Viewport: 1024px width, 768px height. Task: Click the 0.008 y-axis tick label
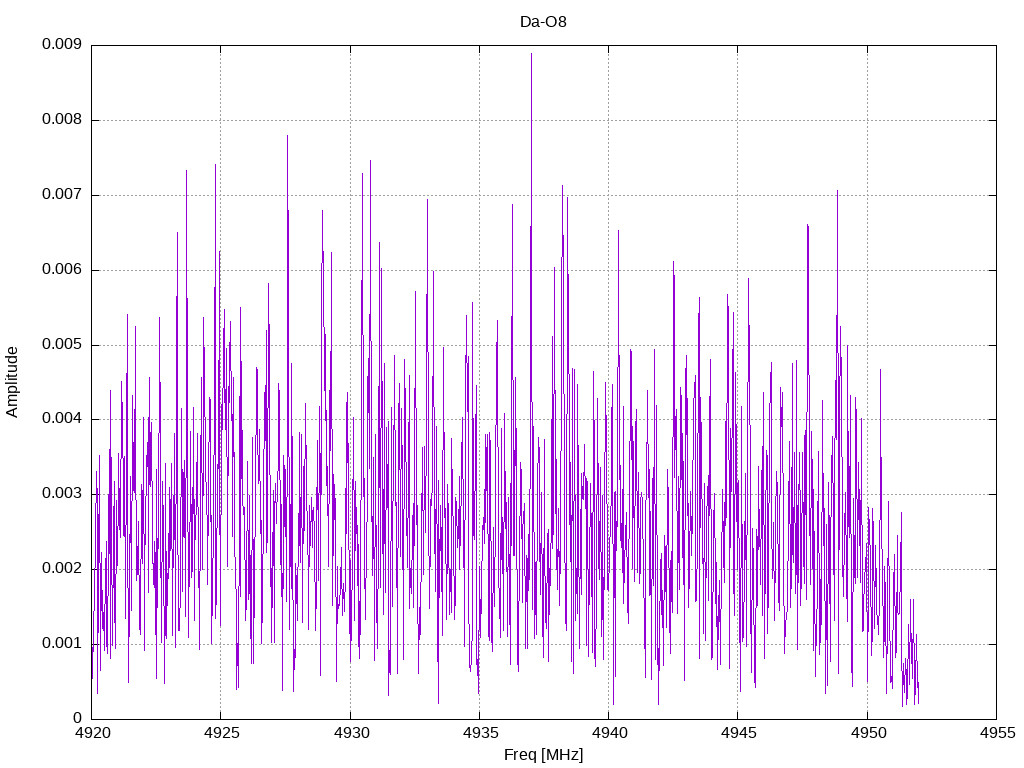click(62, 120)
